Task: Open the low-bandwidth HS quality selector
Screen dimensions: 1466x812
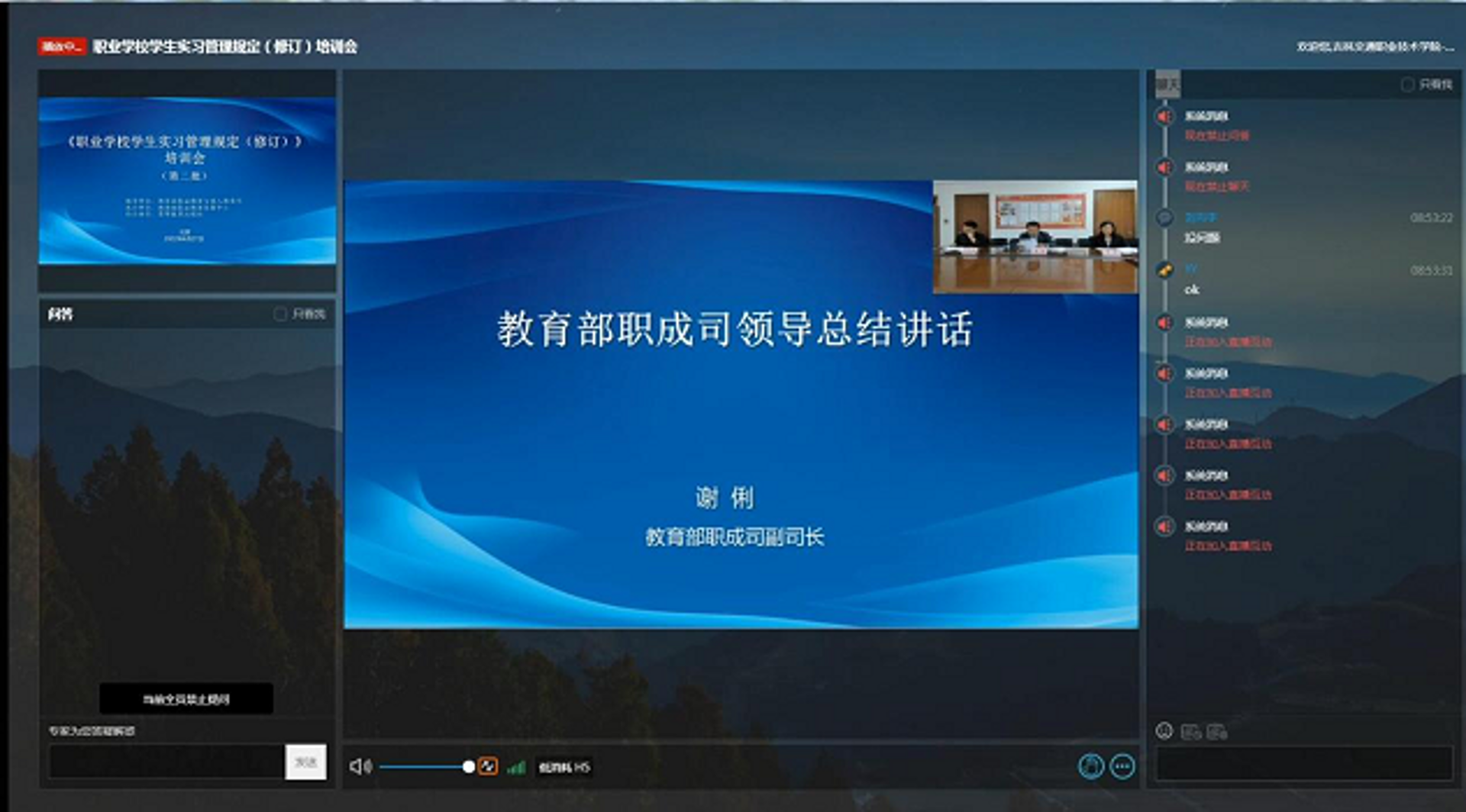Action: tap(564, 767)
